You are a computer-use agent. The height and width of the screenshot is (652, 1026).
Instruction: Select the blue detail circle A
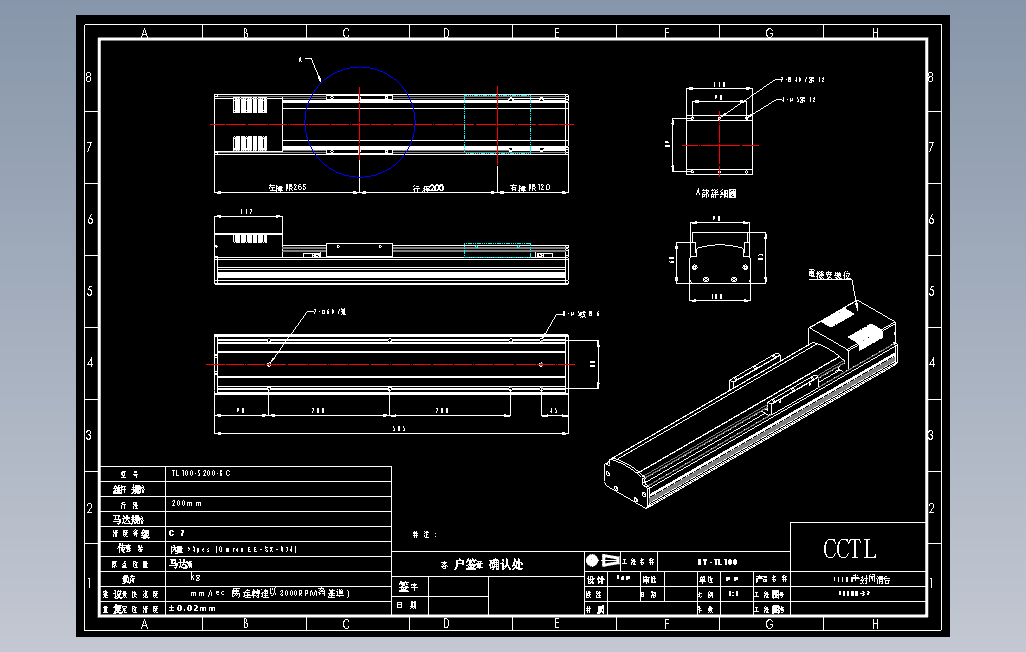tap(360, 122)
